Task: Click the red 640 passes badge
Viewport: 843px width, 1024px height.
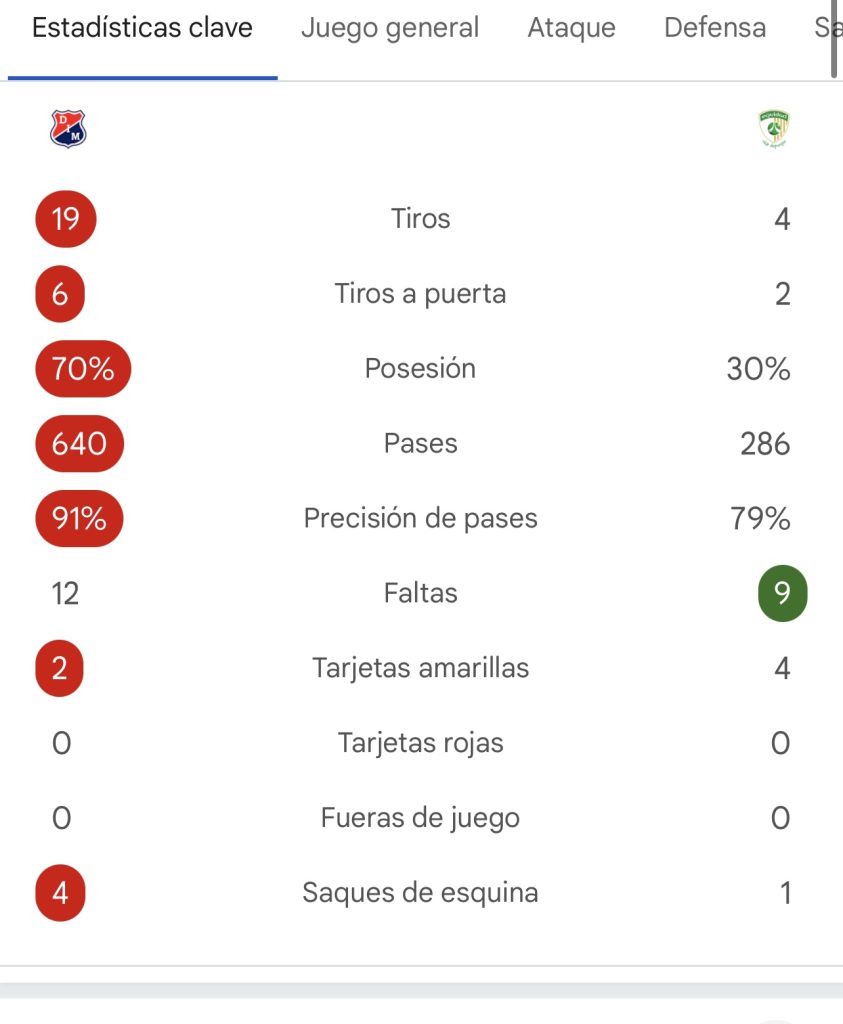Action: (79, 443)
